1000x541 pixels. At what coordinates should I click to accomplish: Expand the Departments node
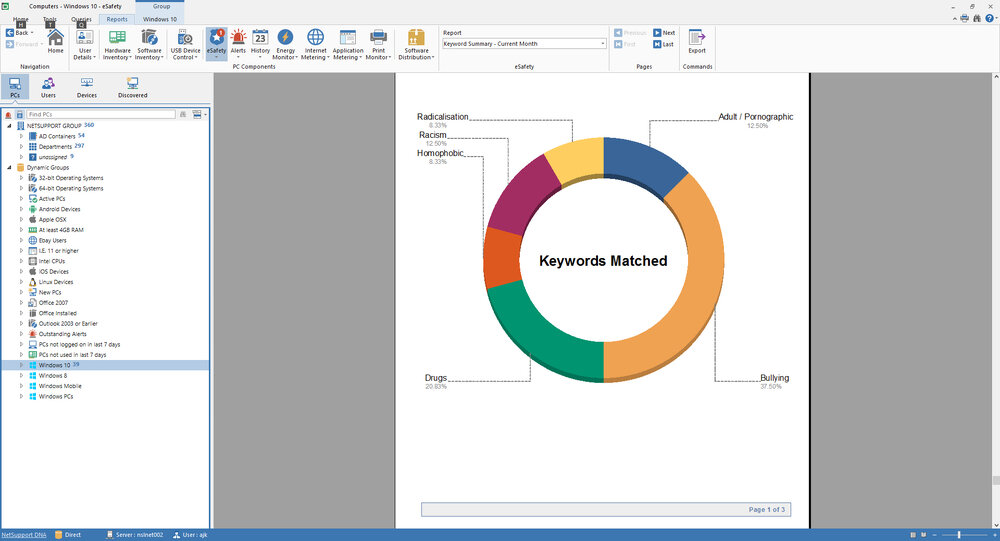click(21, 146)
